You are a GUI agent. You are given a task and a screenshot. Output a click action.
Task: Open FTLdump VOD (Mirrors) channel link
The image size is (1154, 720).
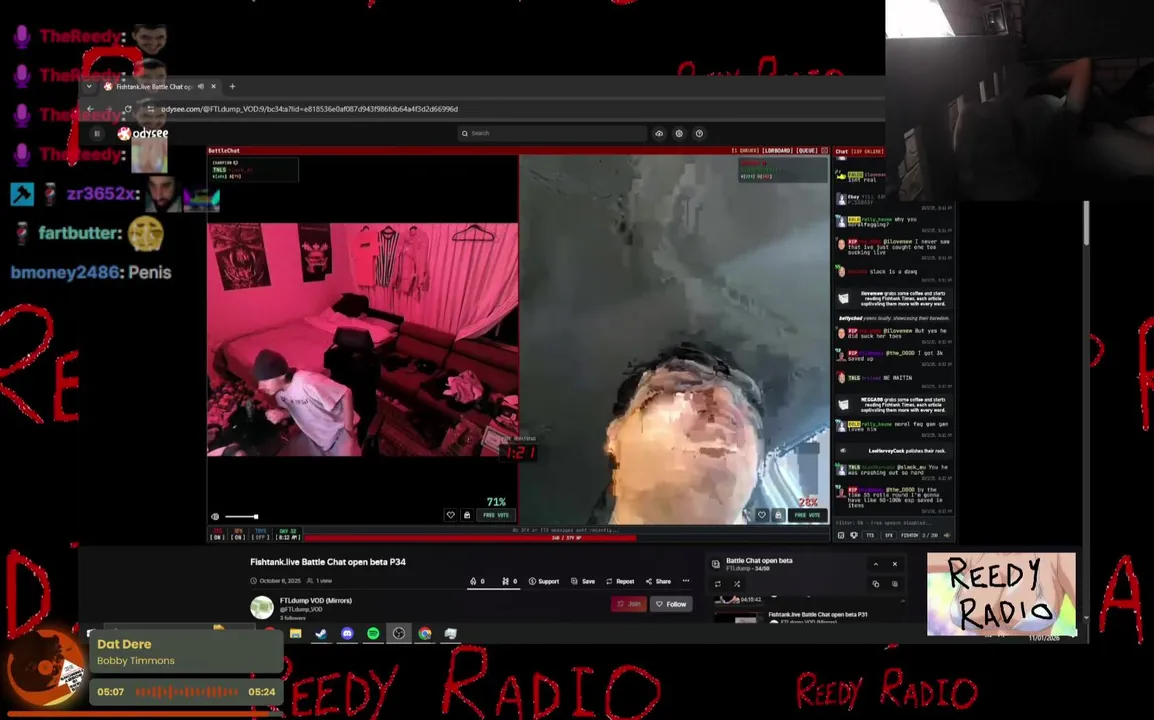(x=316, y=601)
